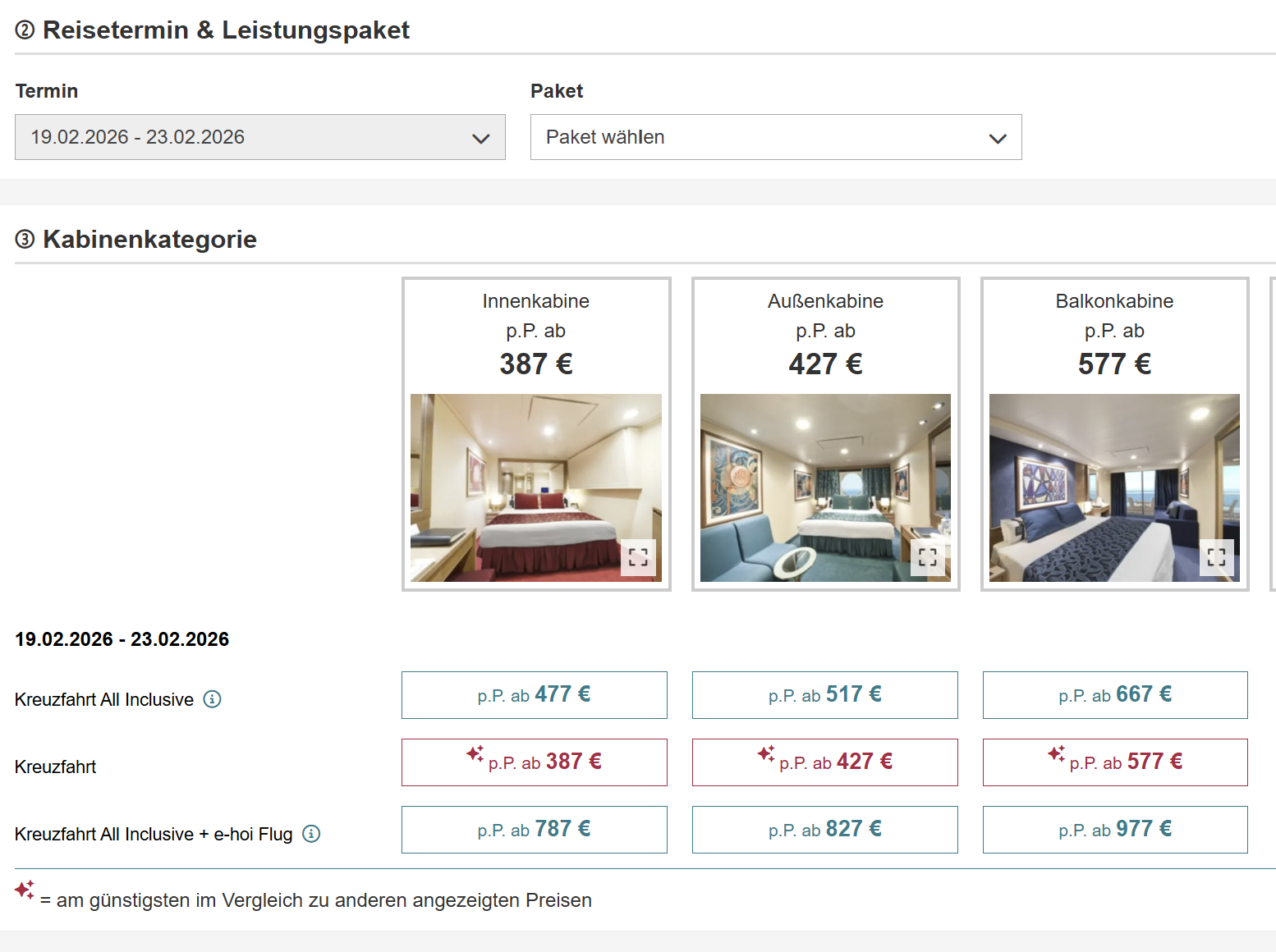Select Balkonkabine Kreuzfahrt 577 € price

[x=1115, y=762]
